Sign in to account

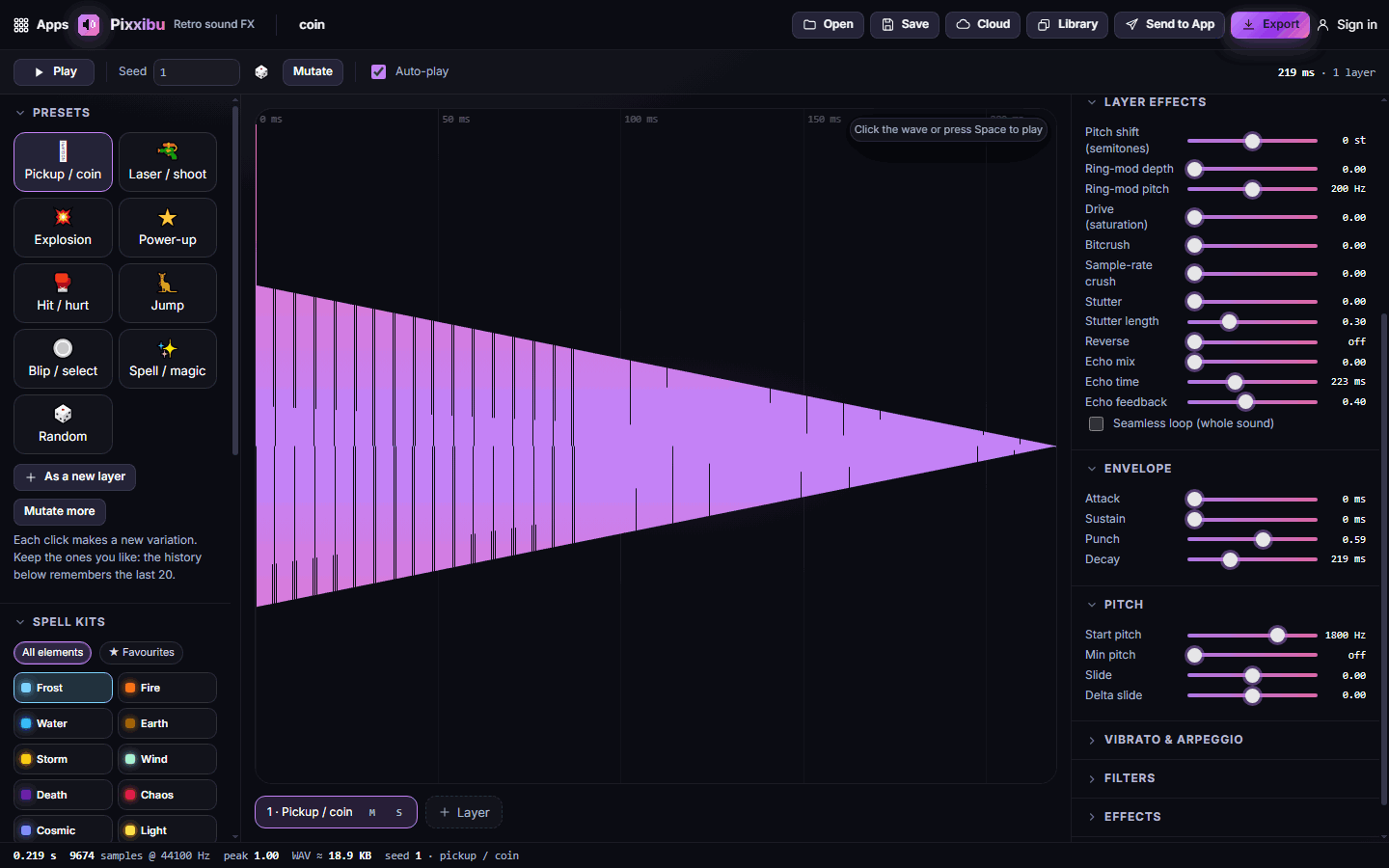coord(1348,25)
